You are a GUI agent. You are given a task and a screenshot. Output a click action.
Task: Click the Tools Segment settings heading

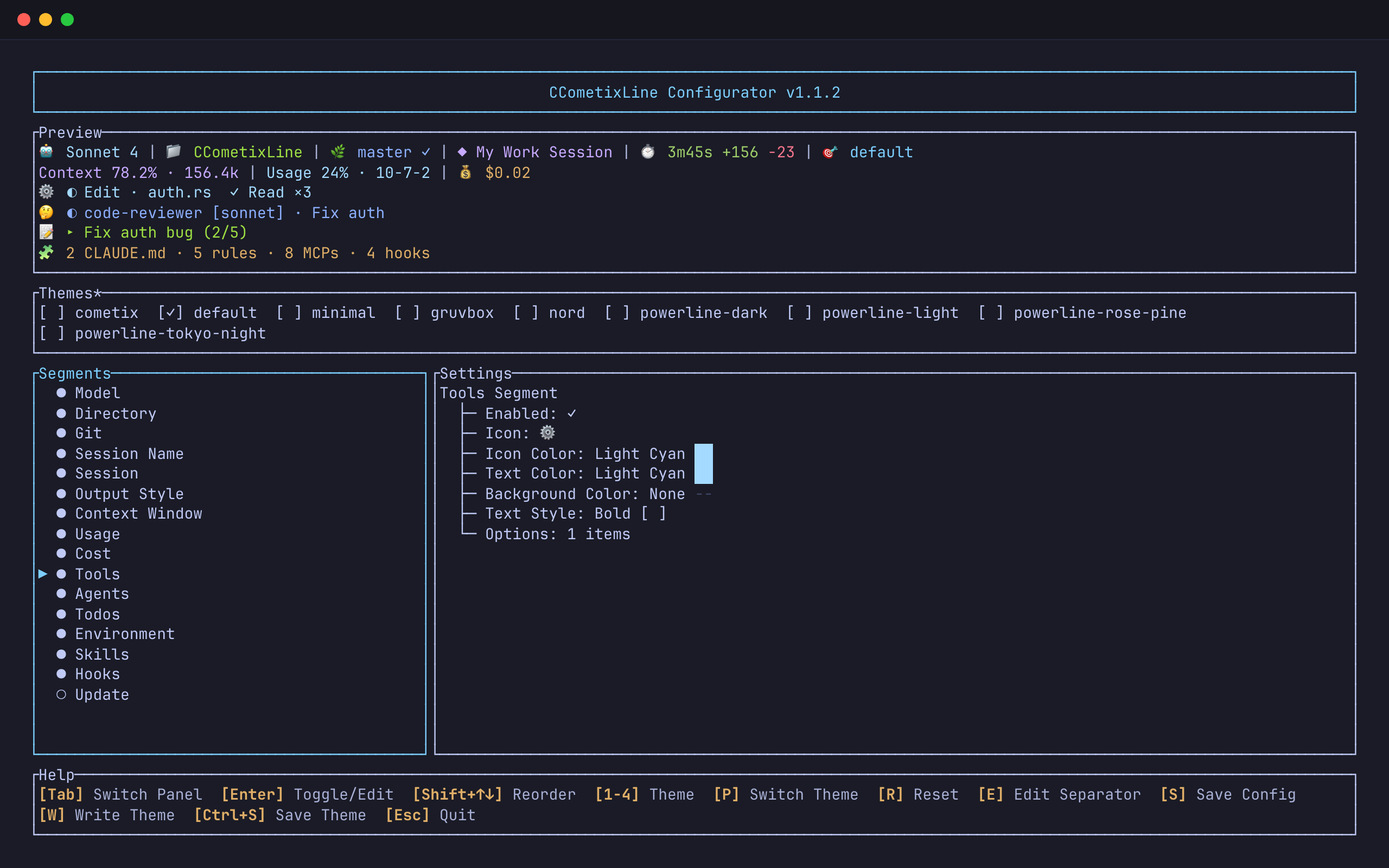[498, 393]
